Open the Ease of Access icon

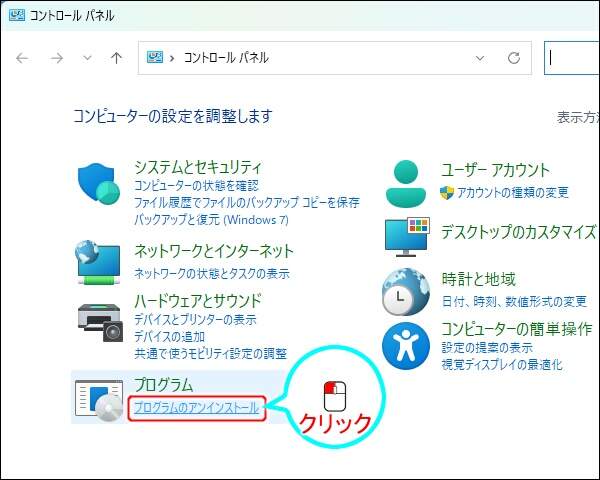tap(407, 345)
